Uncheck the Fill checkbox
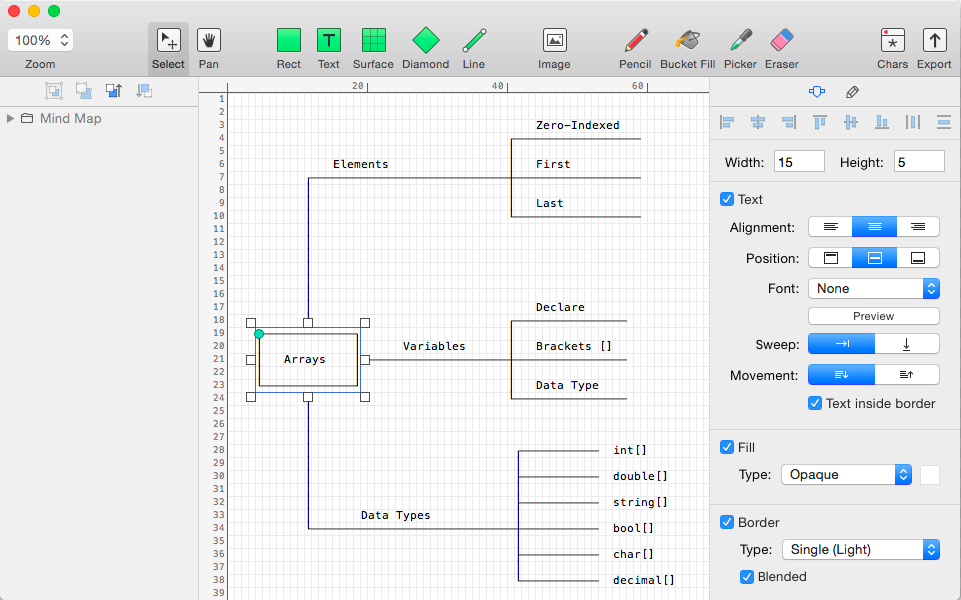This screenshot has height=600, width=961. pyautogui.click(x=727, y=447)
